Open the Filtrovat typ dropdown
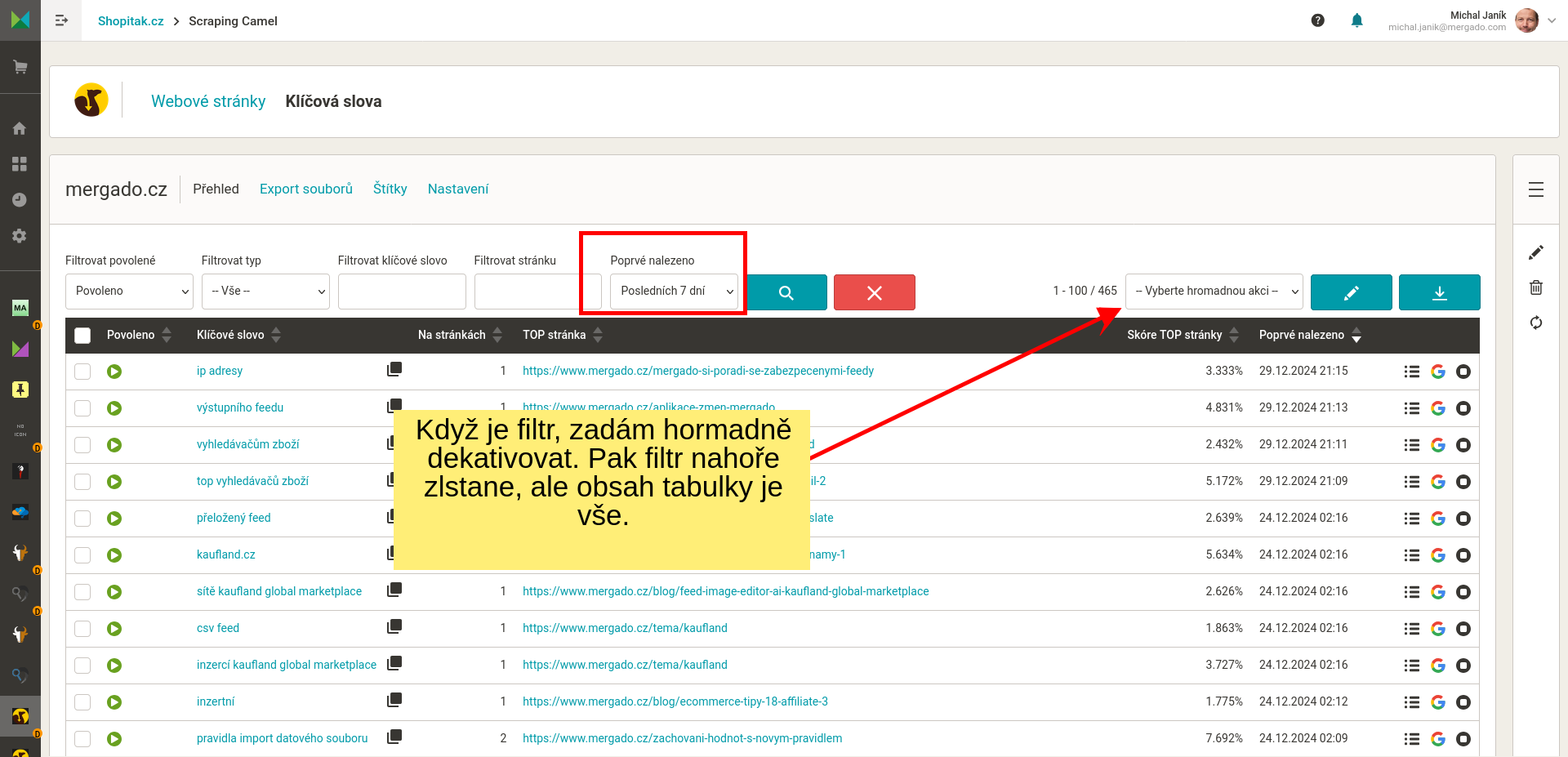Viewport: 1568px width, 757px height. (265, 292)
